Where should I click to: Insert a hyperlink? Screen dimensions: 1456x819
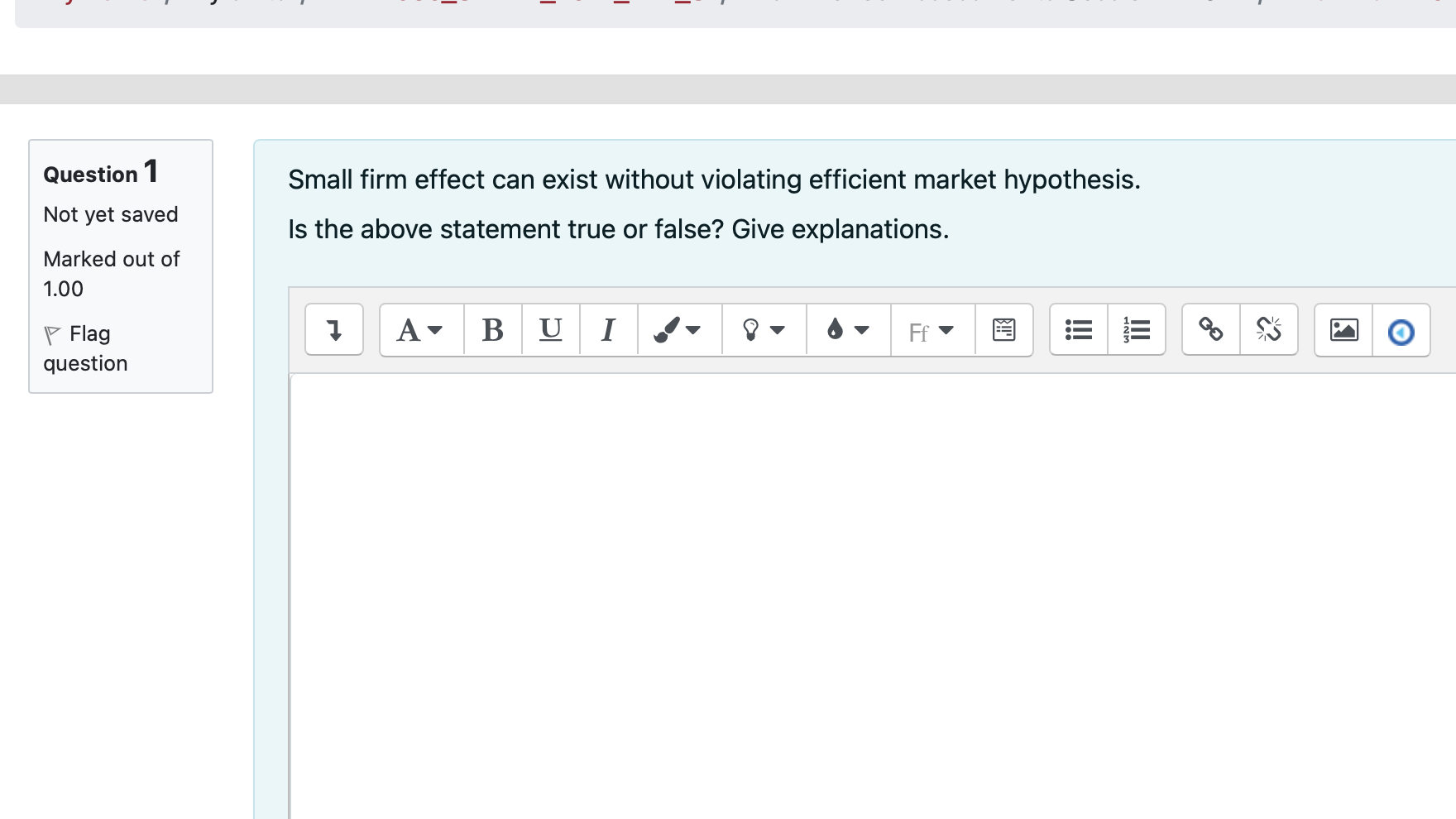[1210, 329]
